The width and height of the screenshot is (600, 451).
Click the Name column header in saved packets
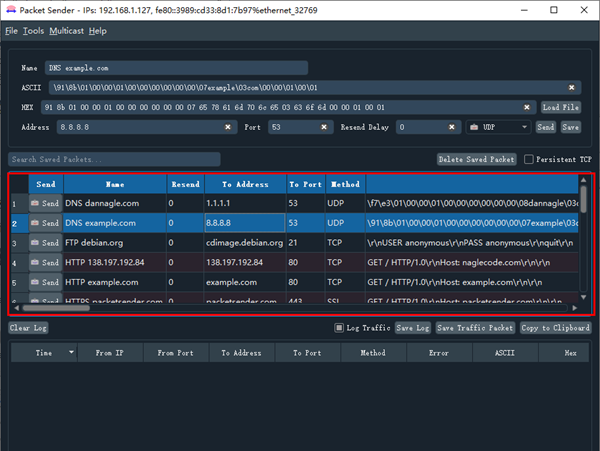coord(115,184)
